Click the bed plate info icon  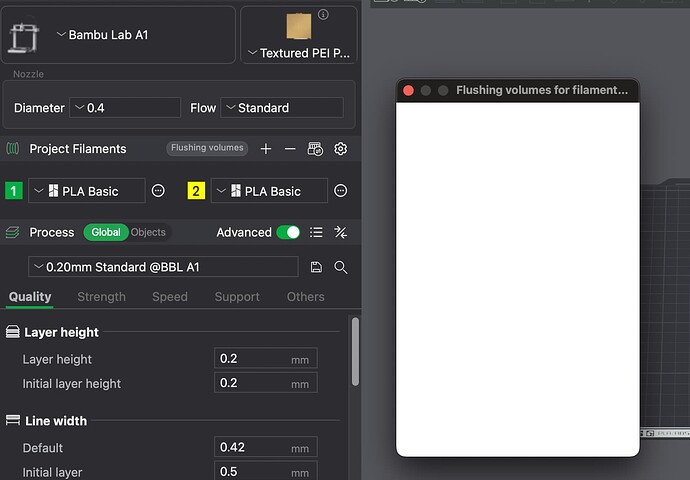point(323,15)
